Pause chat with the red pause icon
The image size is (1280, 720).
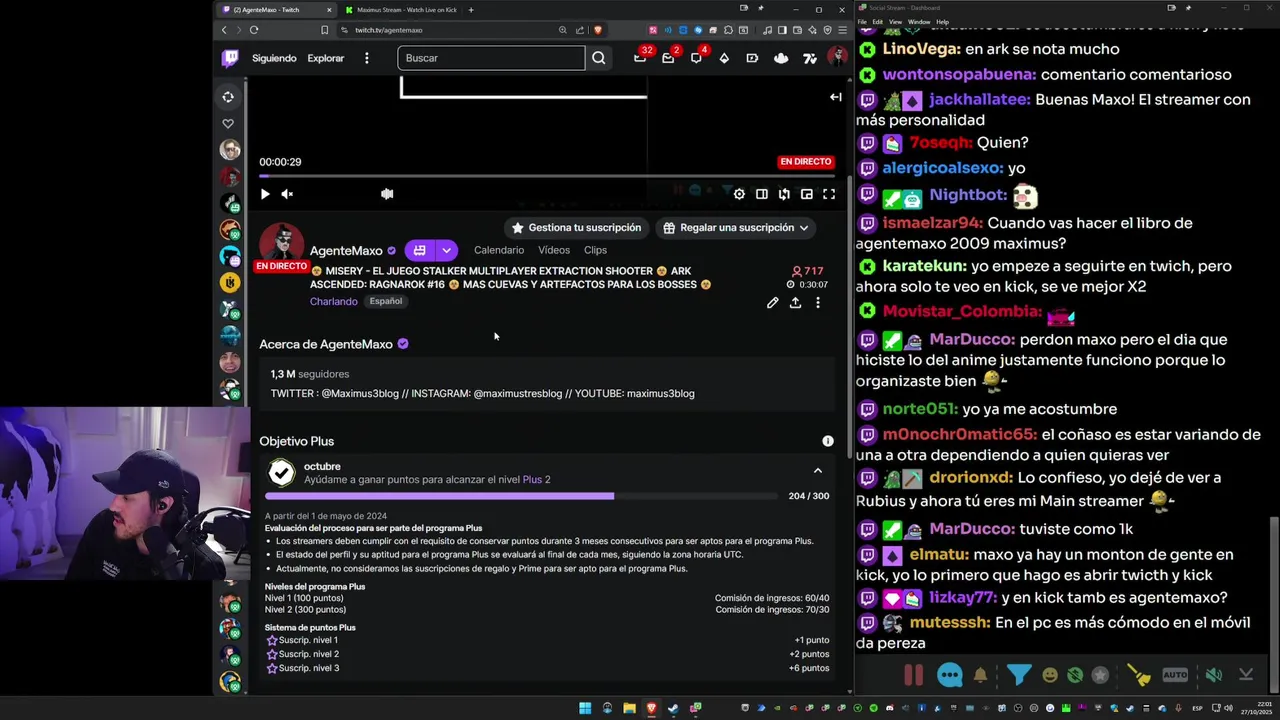(x=914, y=675)
